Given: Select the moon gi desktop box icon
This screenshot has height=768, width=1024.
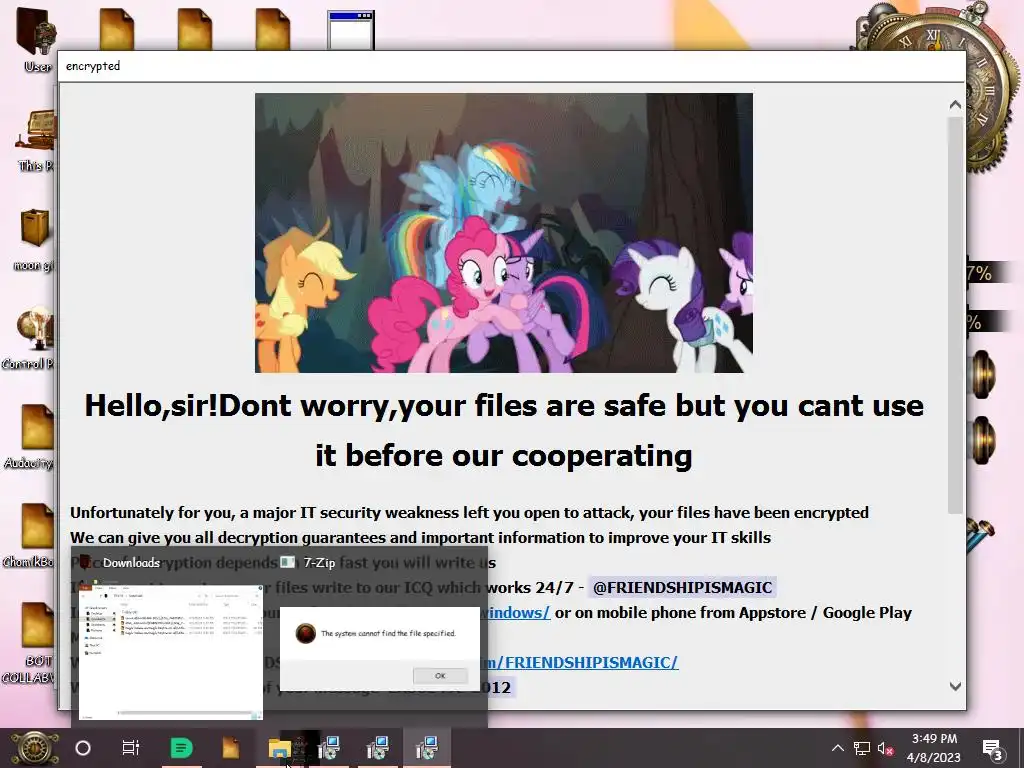Looking at the screenshot, I should click(34, 239).
